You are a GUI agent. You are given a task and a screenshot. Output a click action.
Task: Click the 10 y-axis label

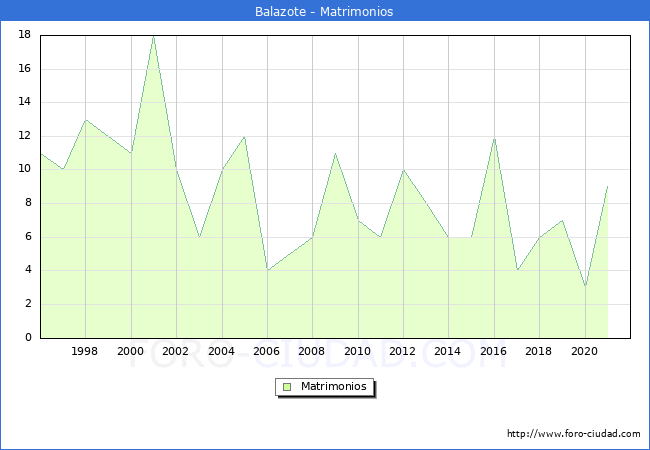[x=25, y=169]
